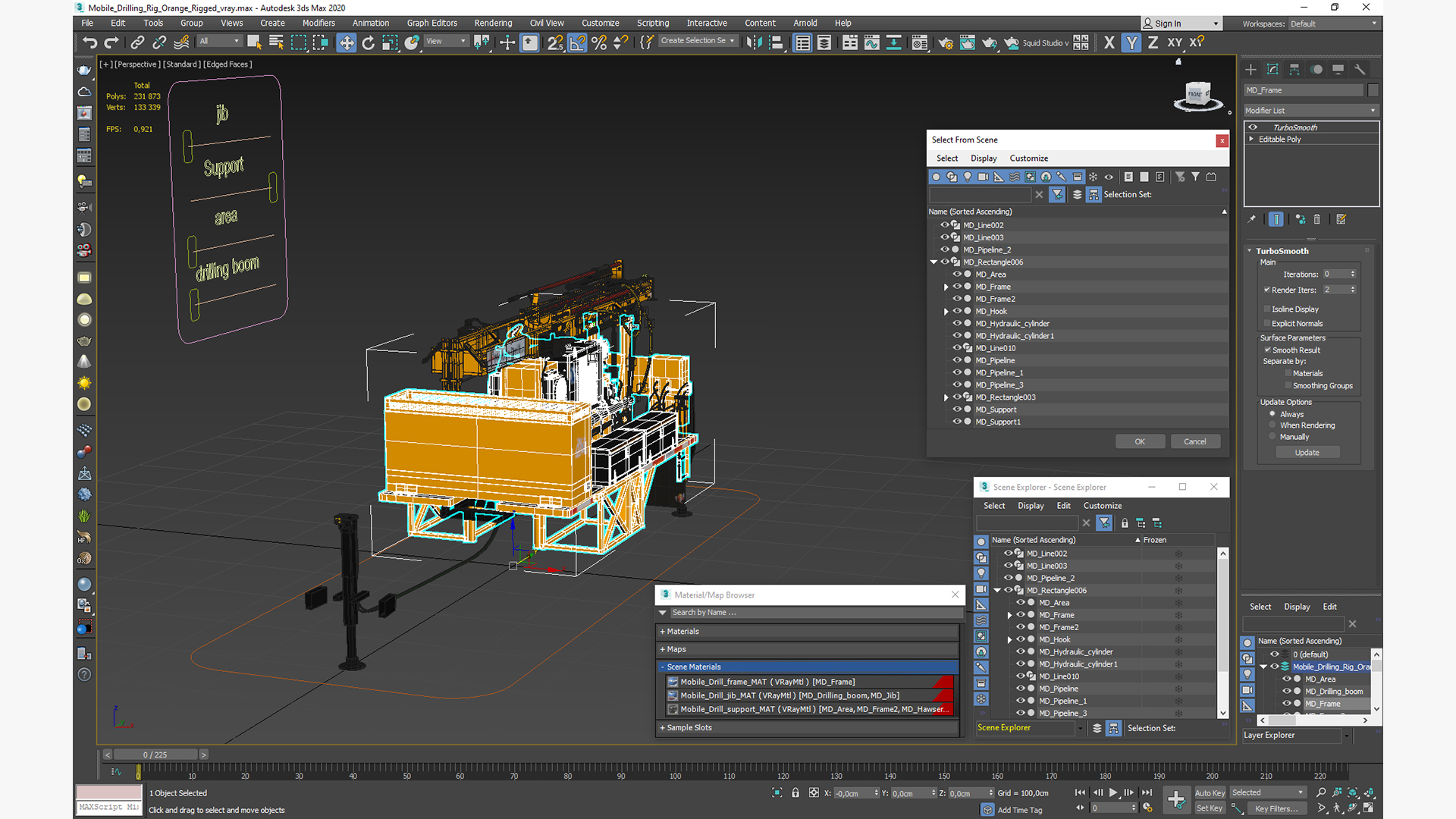The width and height of the screenshot is (1456, 819).
Task: Click the Redo arrow in main toolbar
Action: click(x=111, y=42)
